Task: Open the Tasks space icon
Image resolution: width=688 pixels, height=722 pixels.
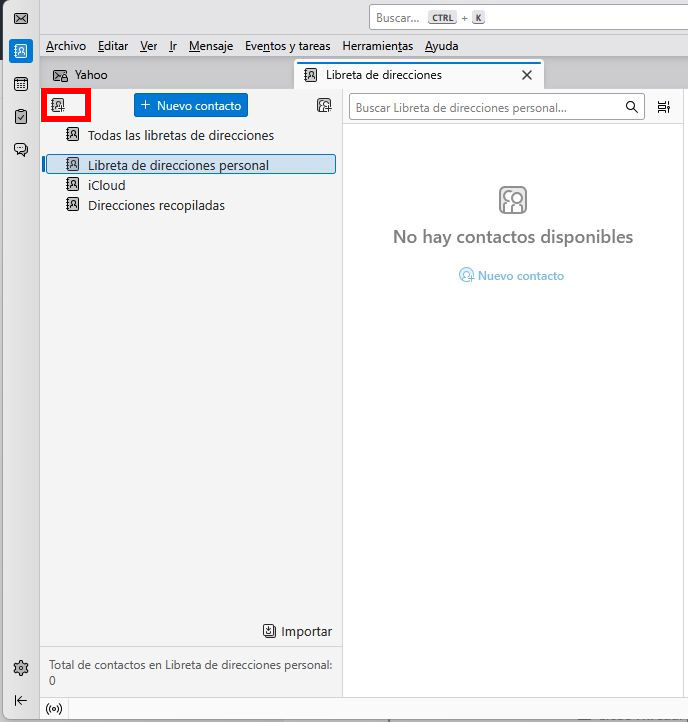Action: coord(20,117)
